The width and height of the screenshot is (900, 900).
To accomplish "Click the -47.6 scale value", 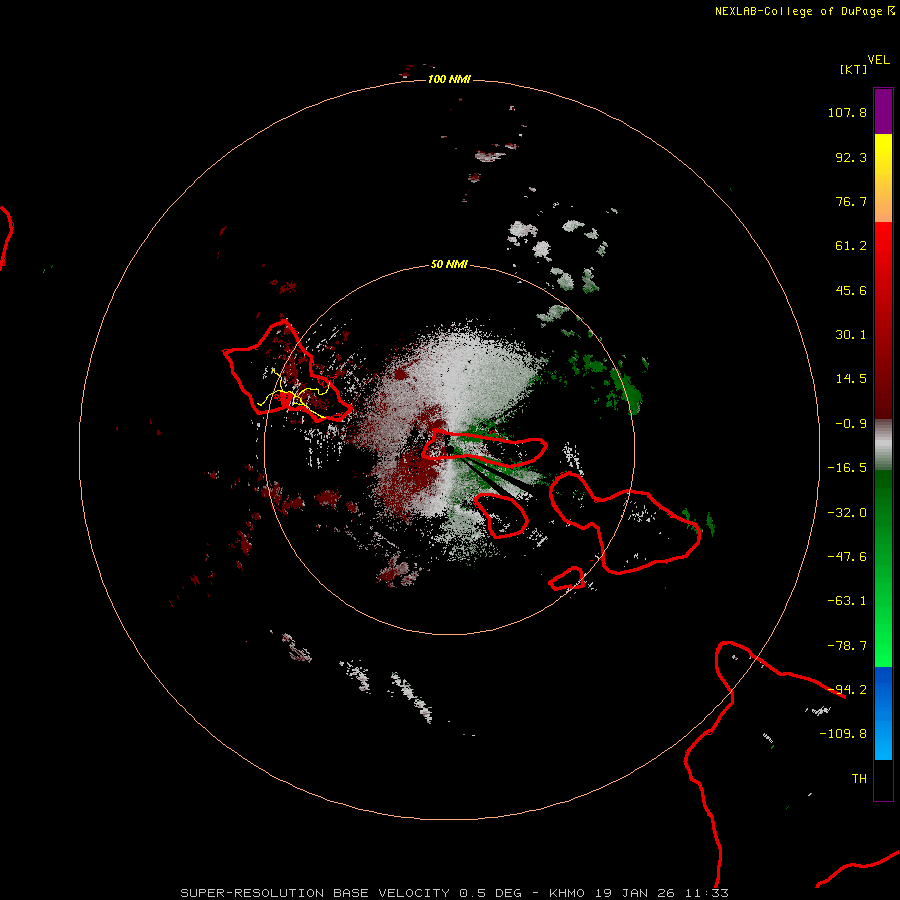I will [x=847, y=557].
